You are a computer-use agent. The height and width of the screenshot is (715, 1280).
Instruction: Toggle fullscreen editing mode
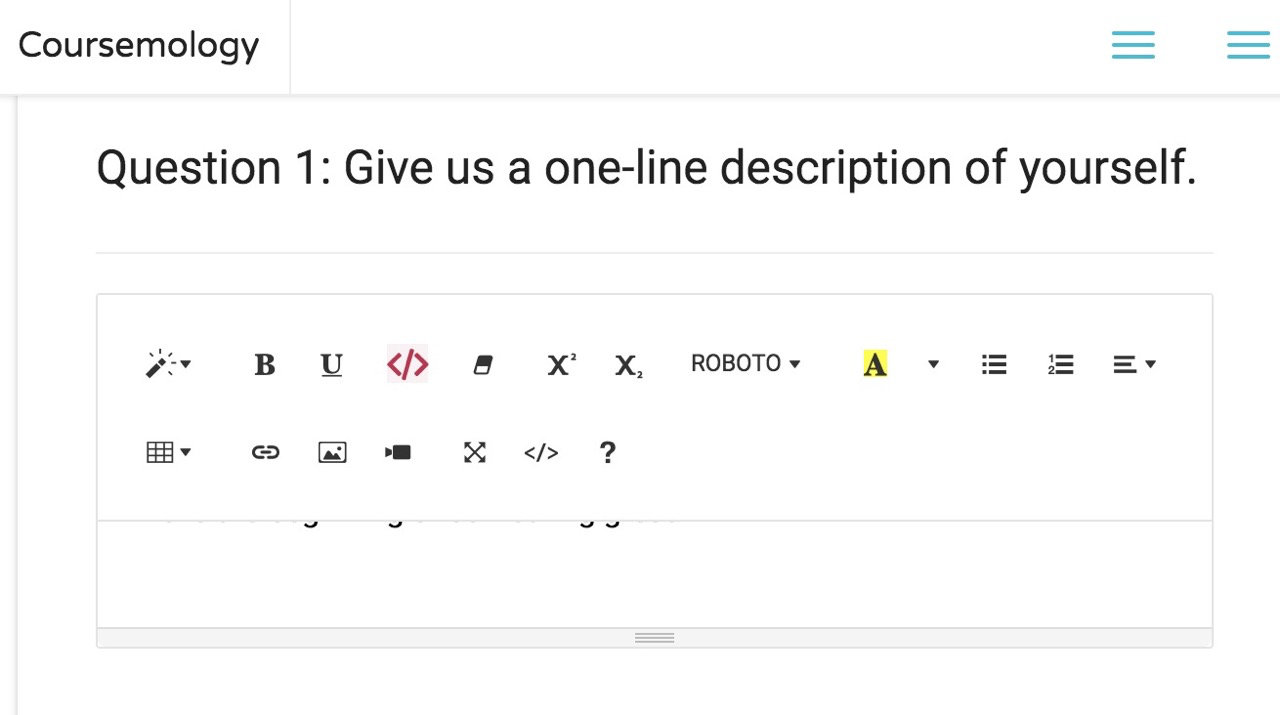tap(474, 452)
